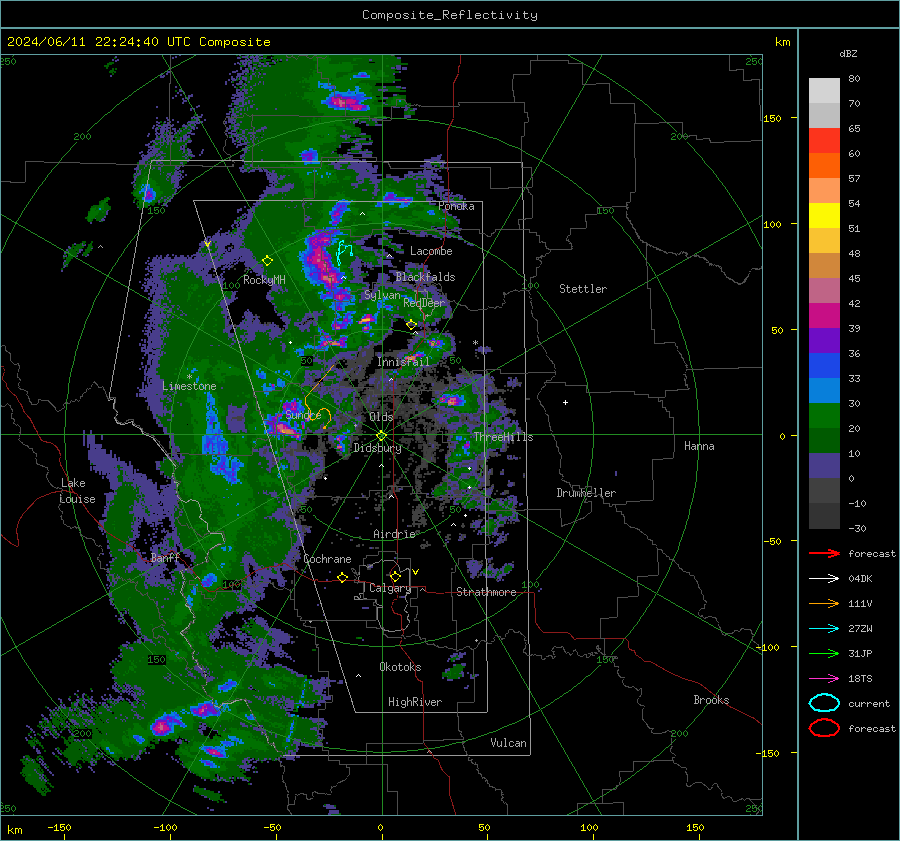Click the Limestone label
Image resolution: width=900 pixels, height=841 pixels.
189,386
